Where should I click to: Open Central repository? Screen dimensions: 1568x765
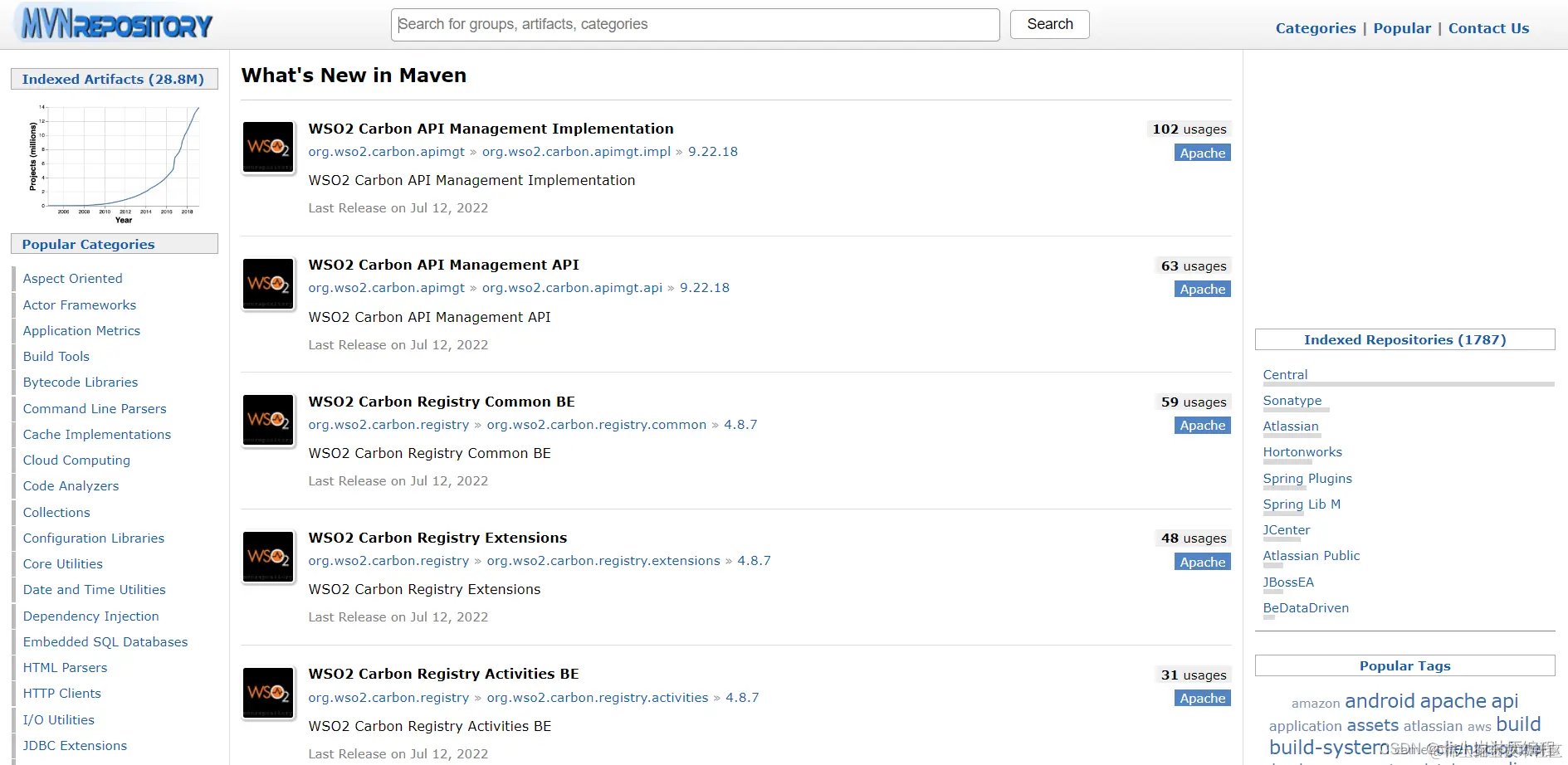(x=1285, y=375)
